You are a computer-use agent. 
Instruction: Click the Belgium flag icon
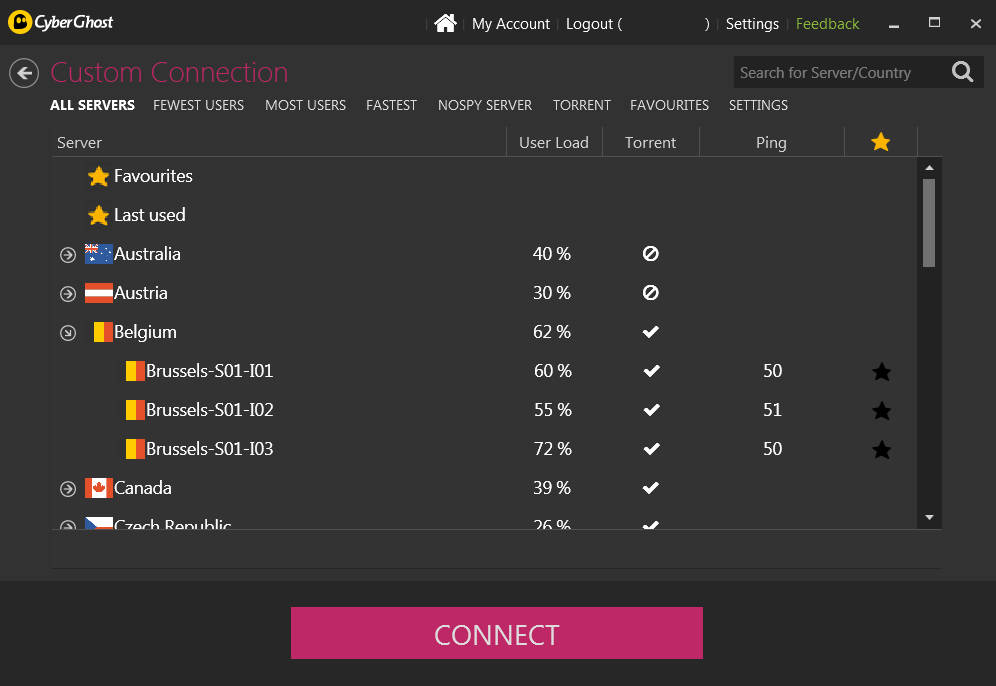103,332
